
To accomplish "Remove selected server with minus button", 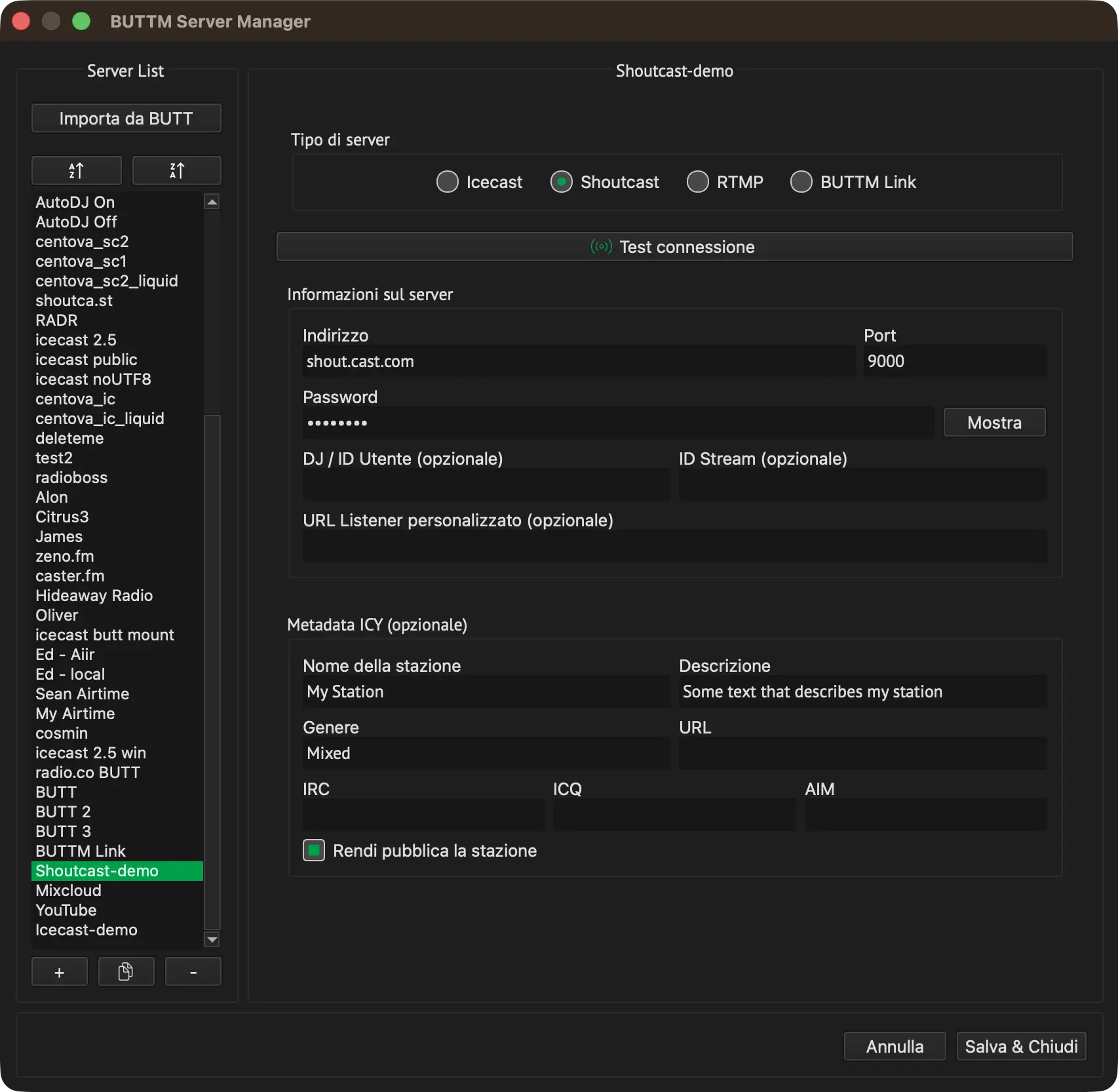I will pos(193,972).
